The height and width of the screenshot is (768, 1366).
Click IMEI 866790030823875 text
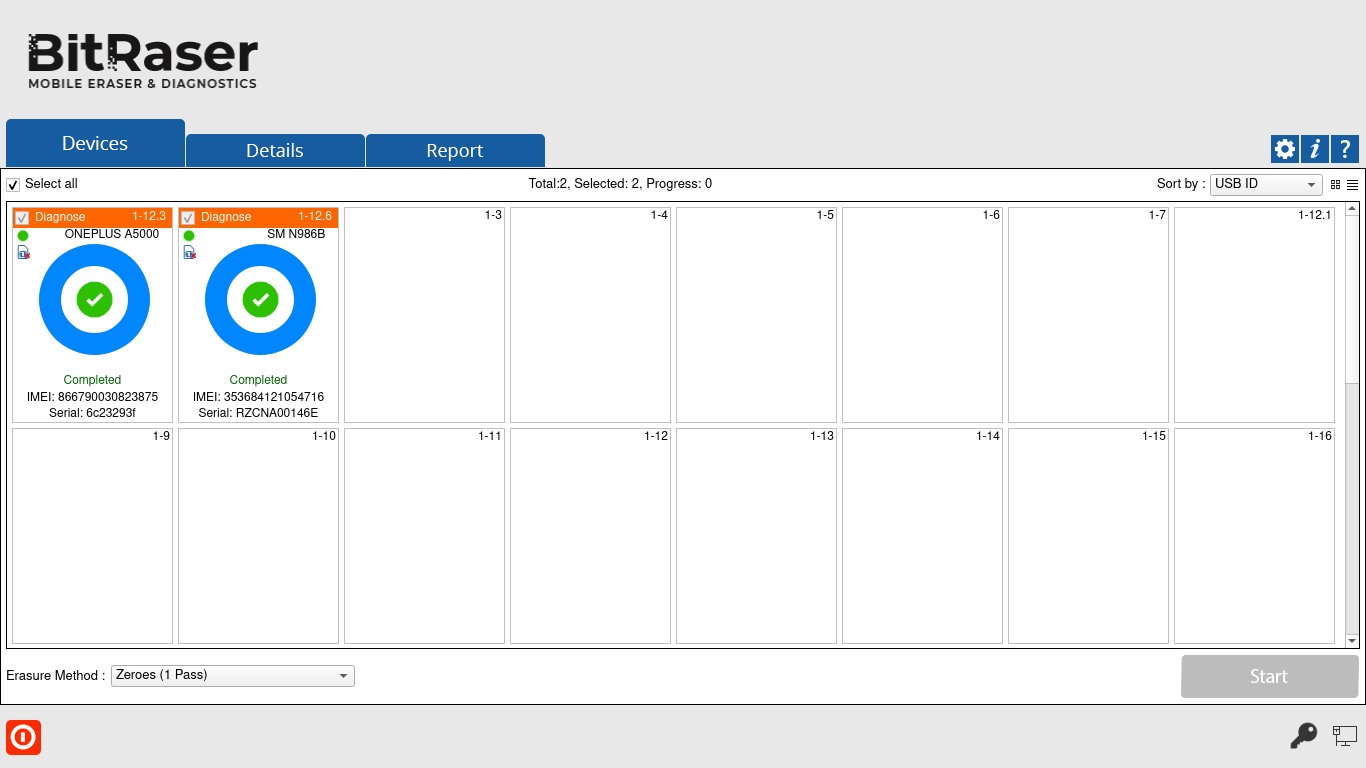coord(92,397)
